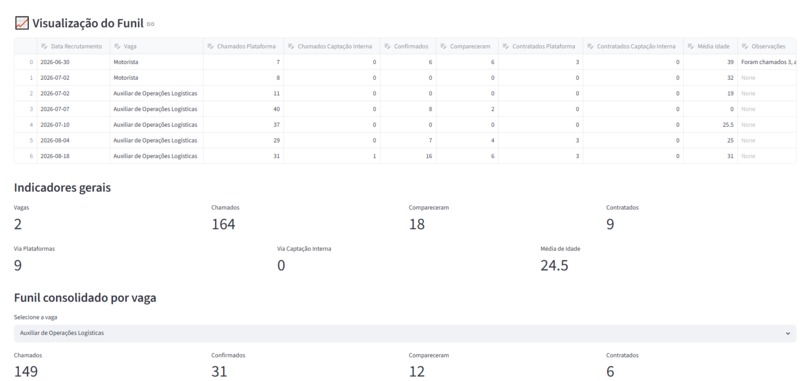Sort by Data Recrutamento column header

[74, 46]
